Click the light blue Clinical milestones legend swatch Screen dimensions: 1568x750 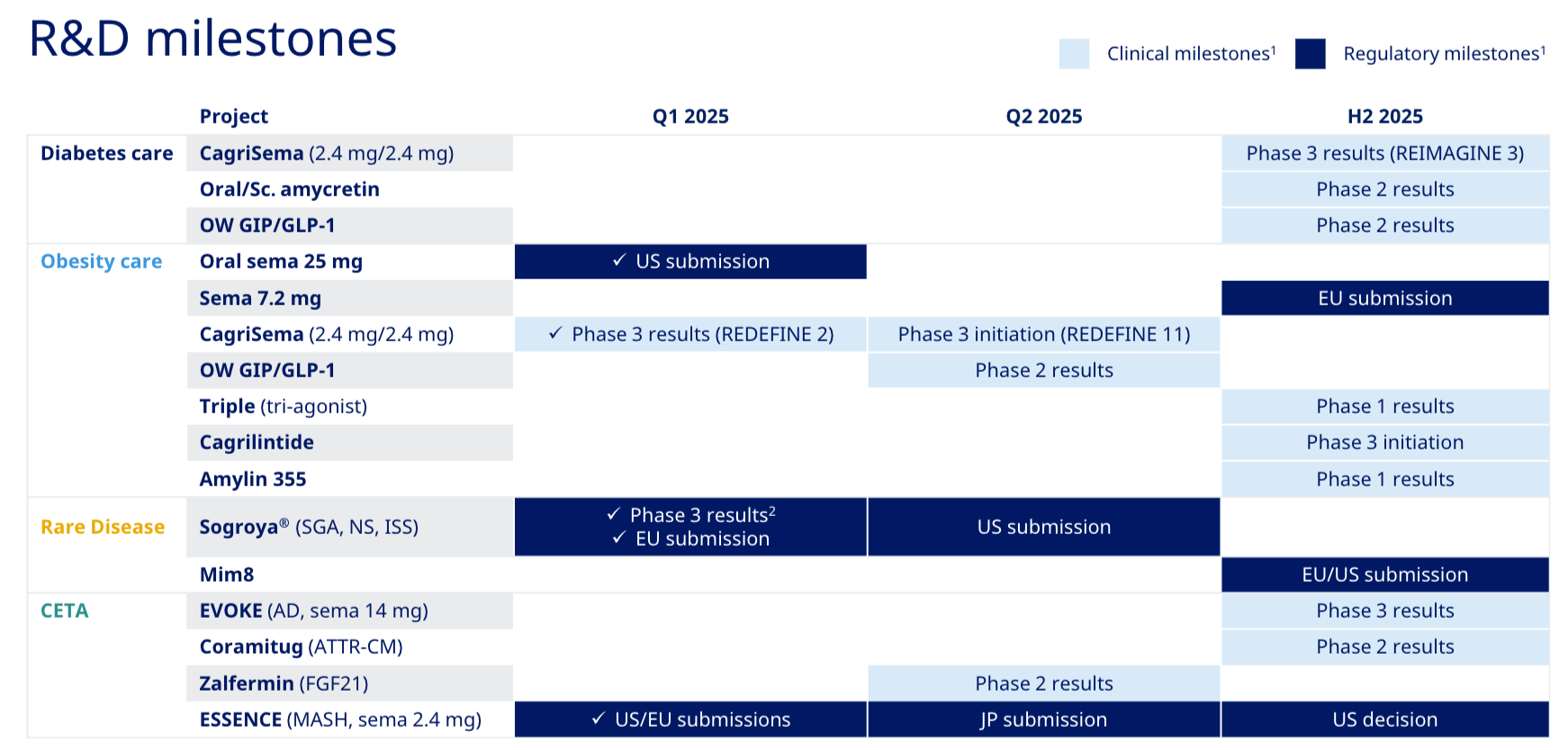click(x=1074, y=54)
